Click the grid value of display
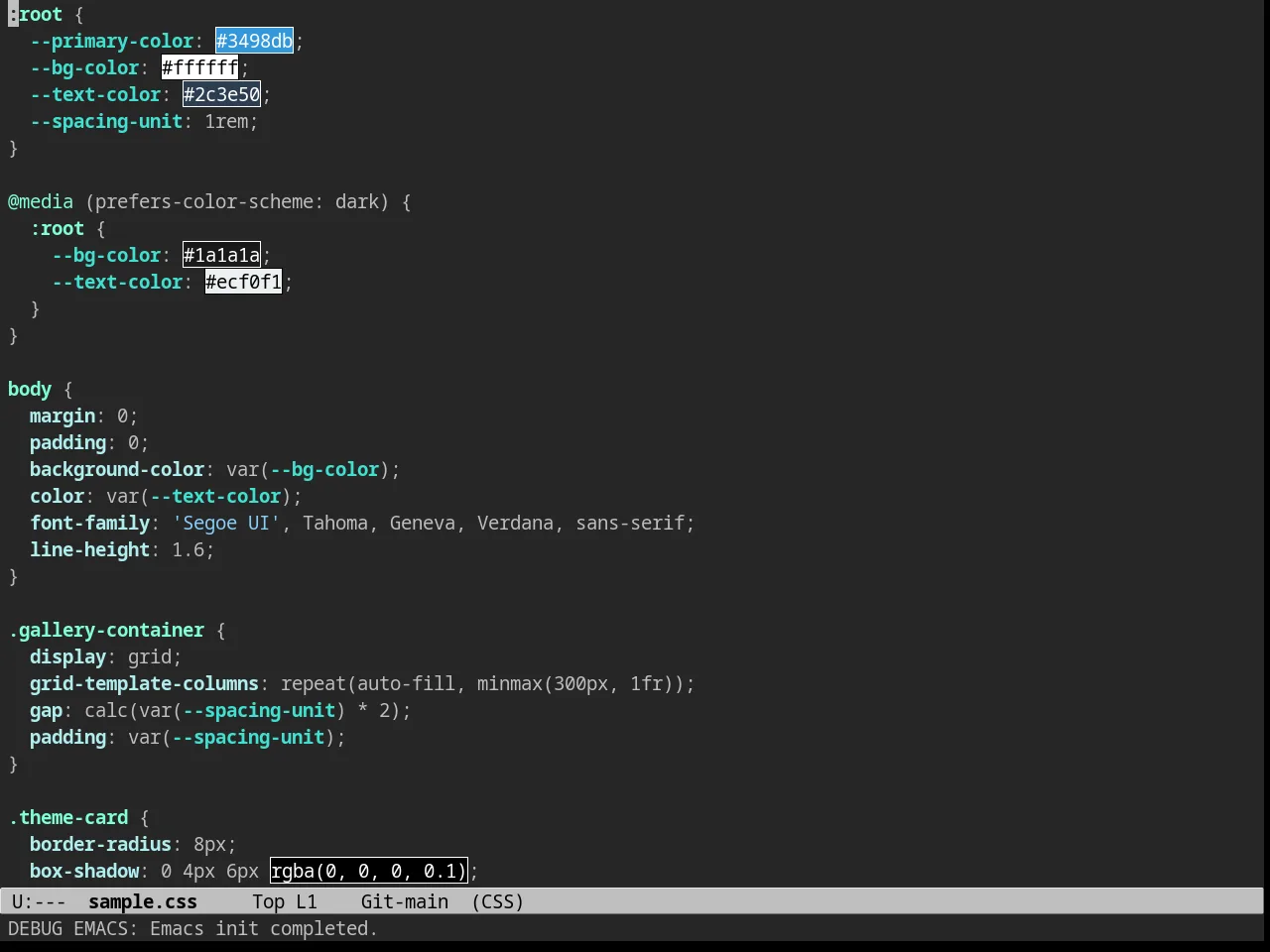This screenshot has width=1270, height=952. 150,656
